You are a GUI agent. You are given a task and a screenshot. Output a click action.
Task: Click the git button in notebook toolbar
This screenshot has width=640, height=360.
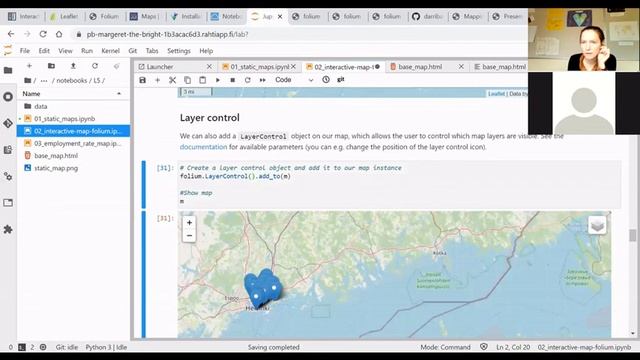pyautogui.click(x=341, y=80)
